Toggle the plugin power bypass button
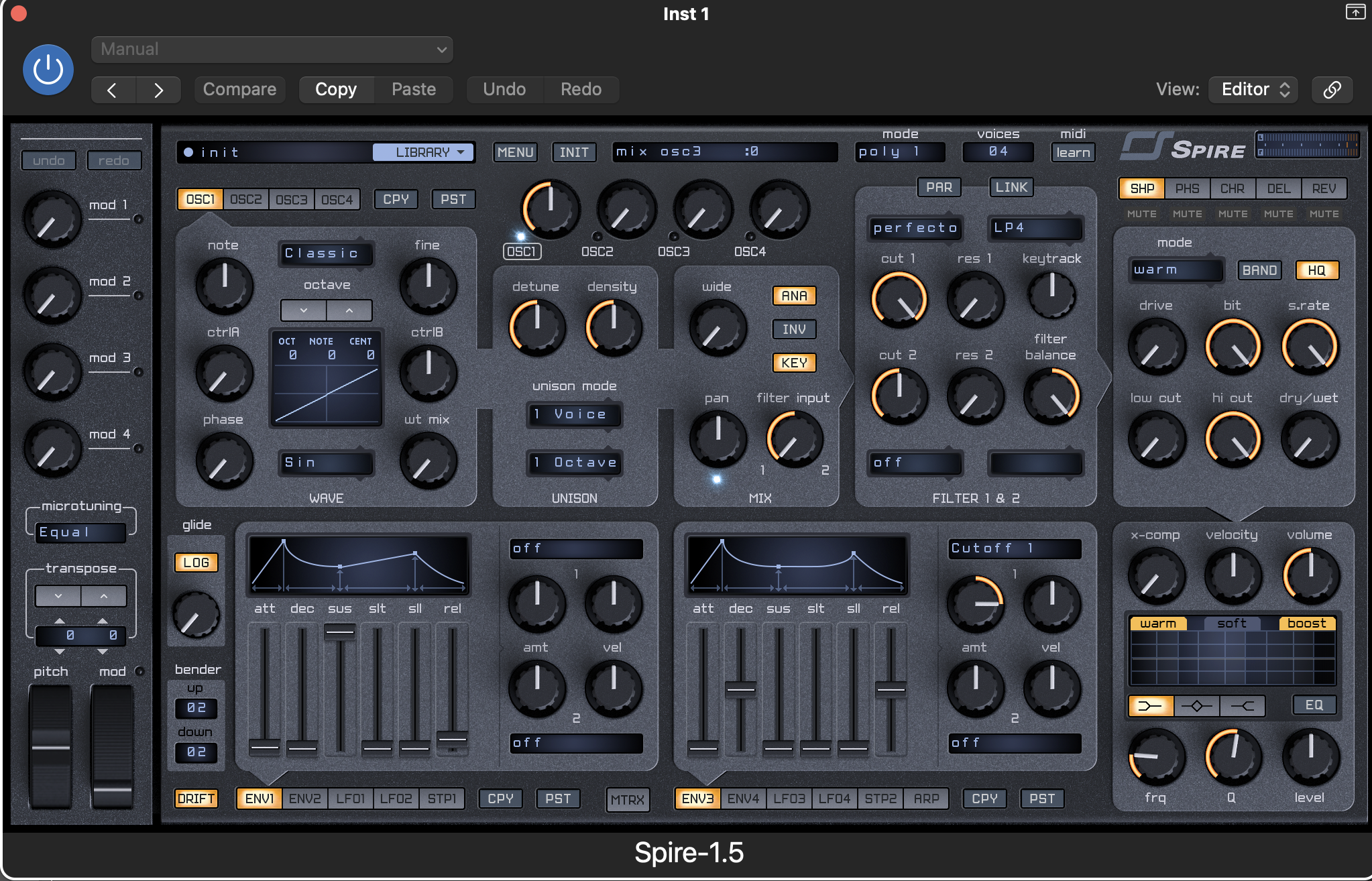The height and width of the screenshot is (881, 1372). pyautogui.click(x=48, y=70)
